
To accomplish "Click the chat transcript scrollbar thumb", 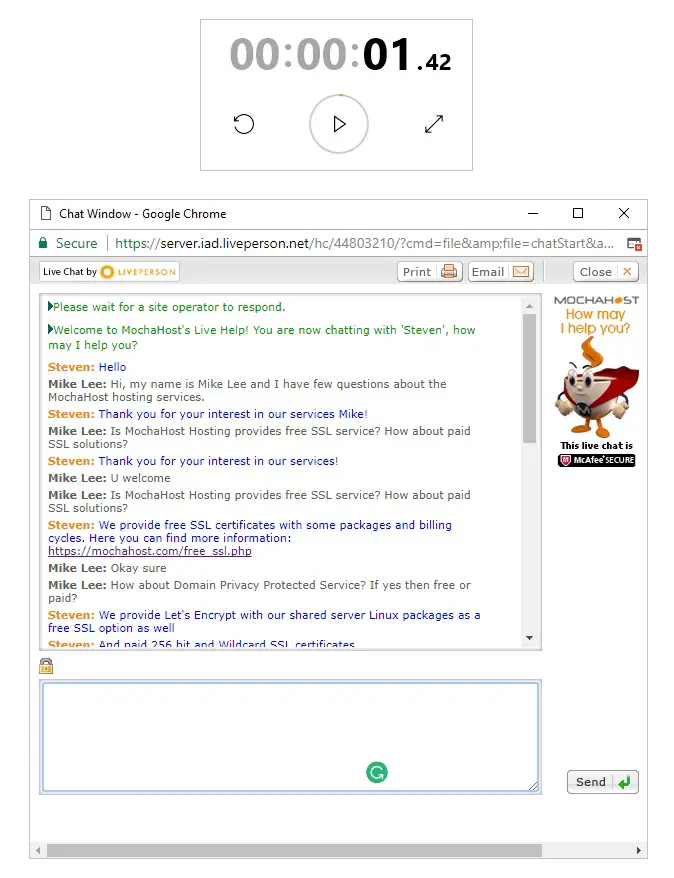I will (529, 379).
